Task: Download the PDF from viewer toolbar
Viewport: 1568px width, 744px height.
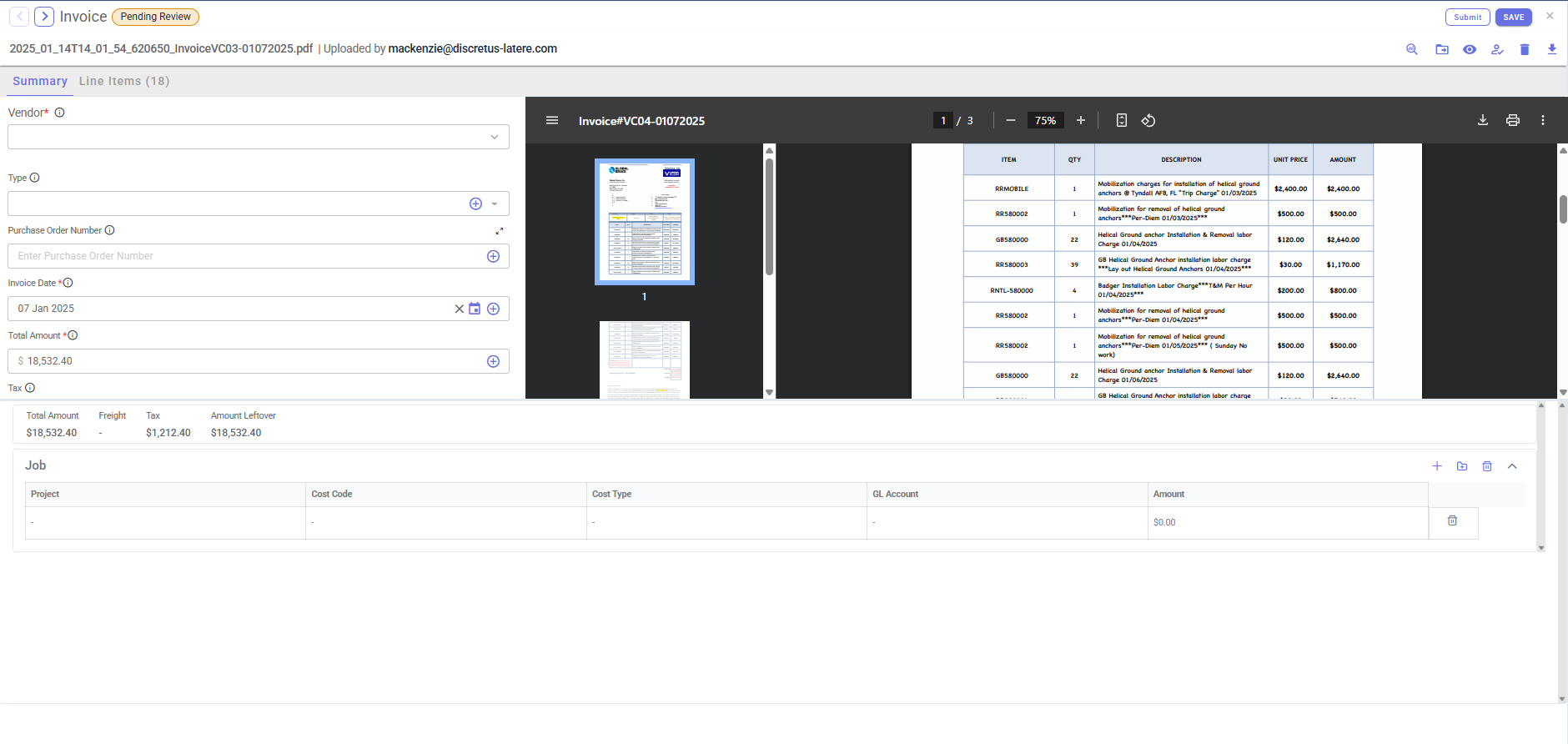Action: tap(1483, 120)
